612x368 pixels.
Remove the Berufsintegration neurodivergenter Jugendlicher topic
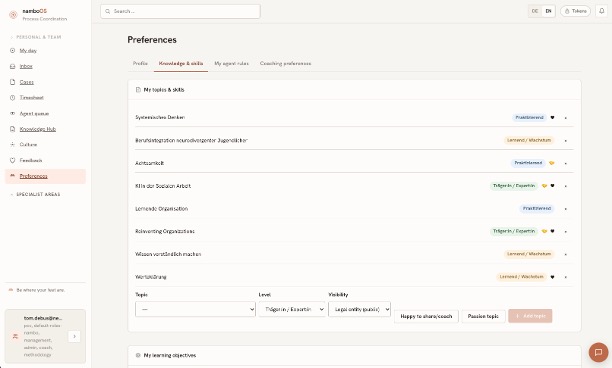click(x=566, y=140)
